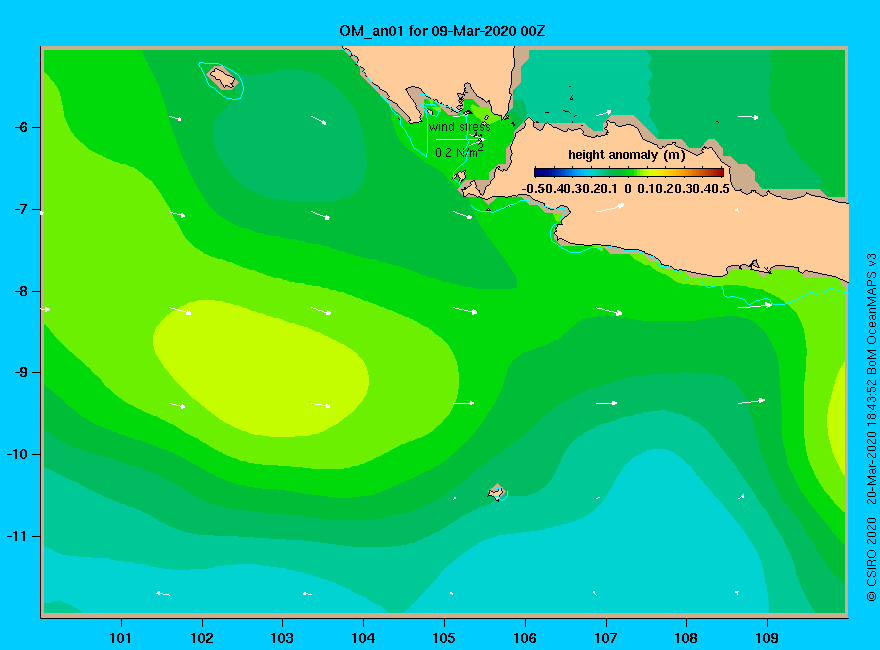Click the title 'OM_an01 for 09-Mar-2020 00Z'

(442, 31)
